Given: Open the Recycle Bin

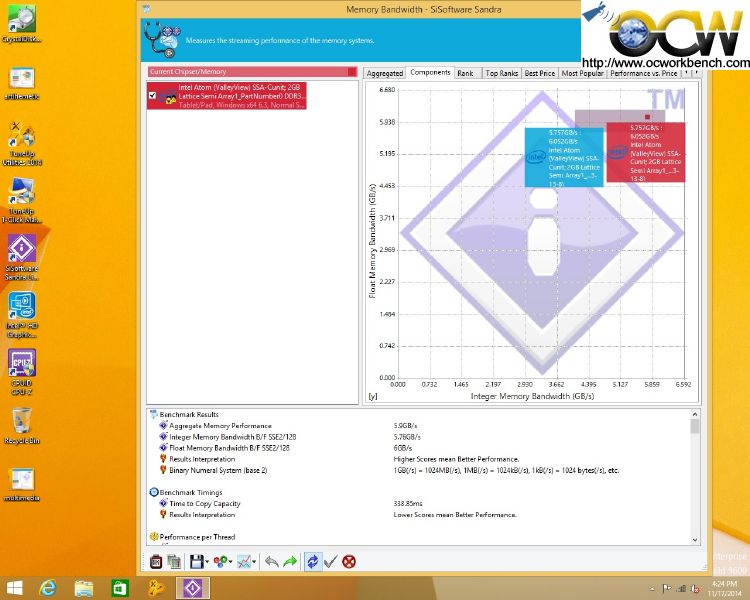Looking at the screenshot, I should pyautogui.click(x=22, y=425).
